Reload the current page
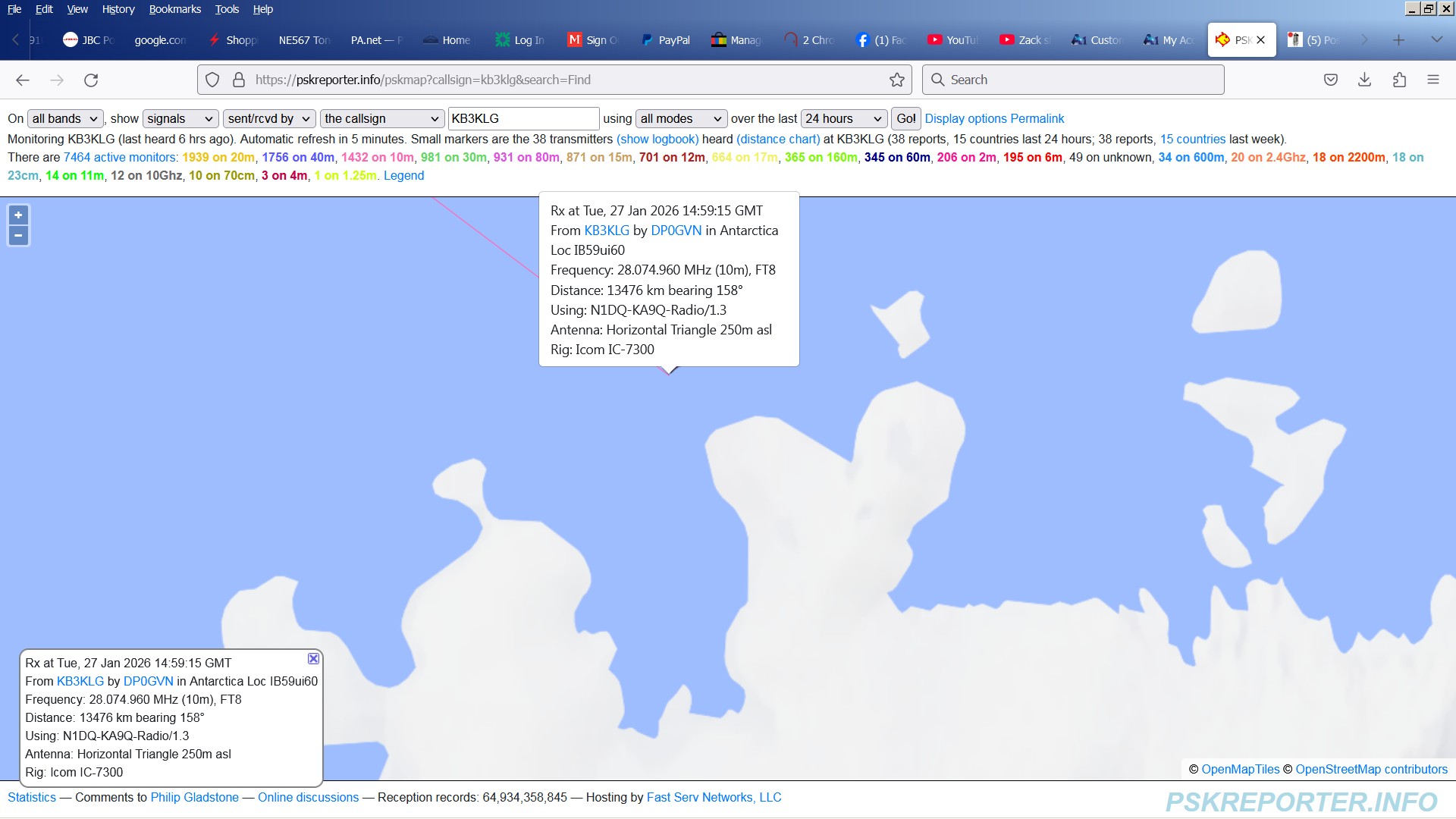 point(90,80)
